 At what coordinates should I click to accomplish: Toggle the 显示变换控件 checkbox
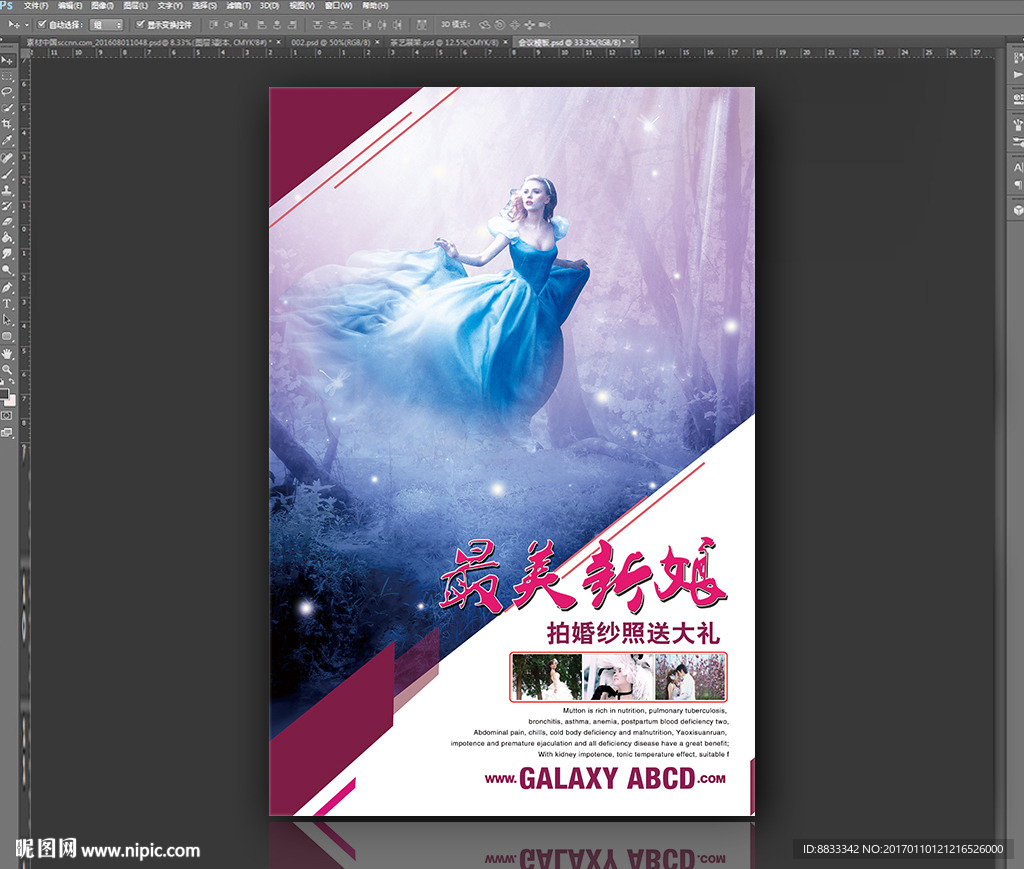point(140,24)
